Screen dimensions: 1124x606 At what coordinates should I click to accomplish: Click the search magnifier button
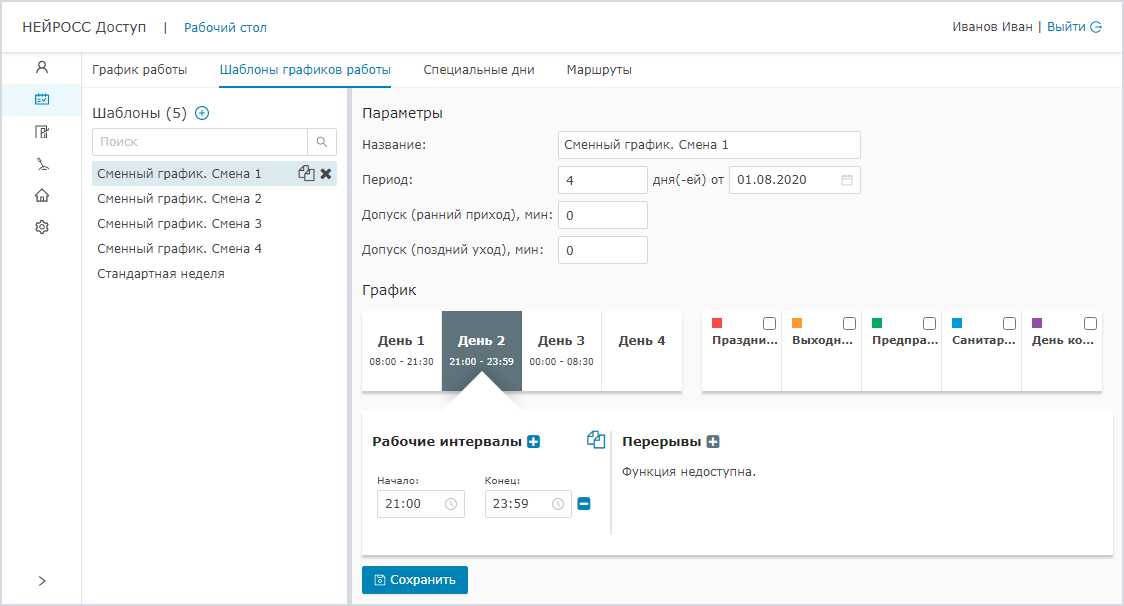322,142
